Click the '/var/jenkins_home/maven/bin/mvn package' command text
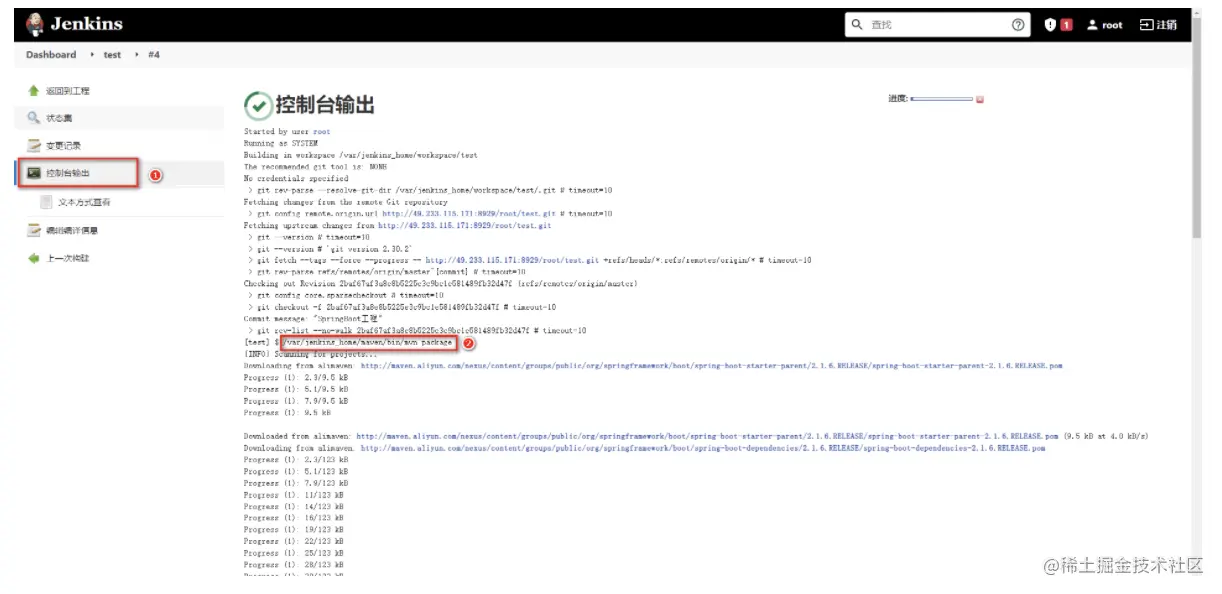The image size is (1222, 594). point(369,342)
